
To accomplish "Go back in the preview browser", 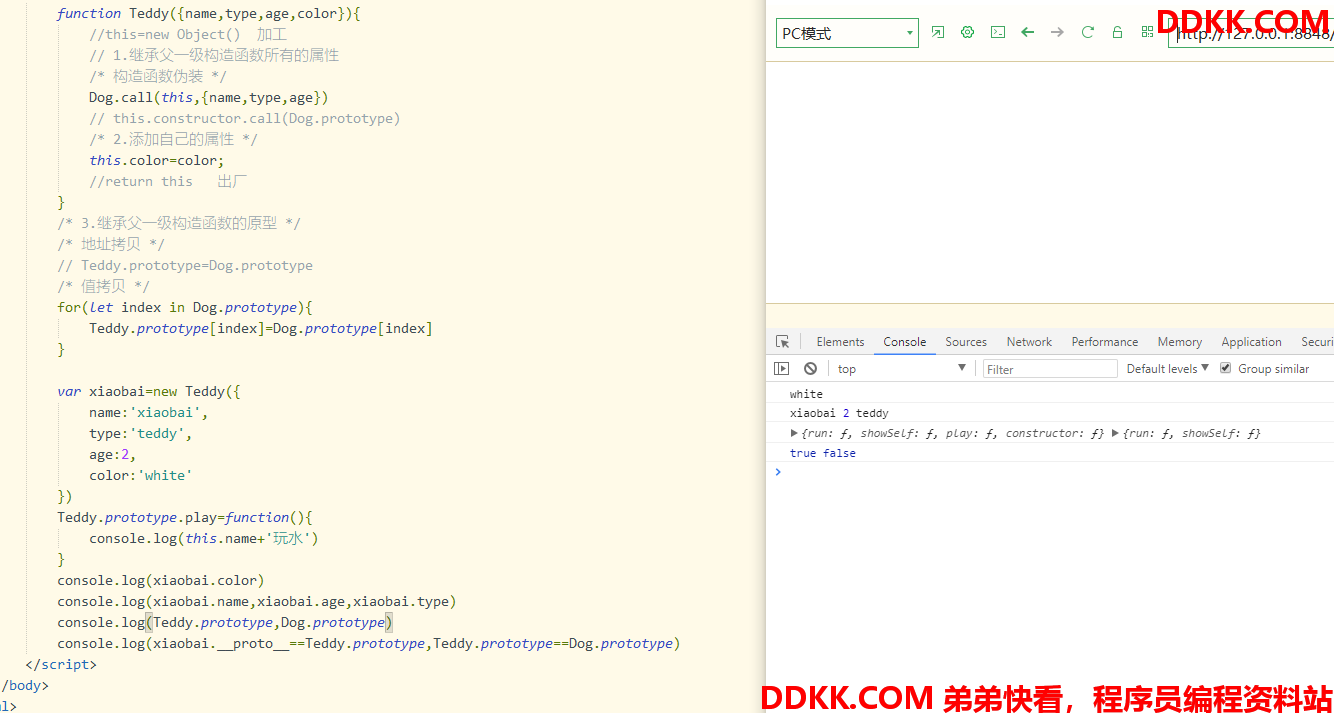I will click(x=1027, y=32).
